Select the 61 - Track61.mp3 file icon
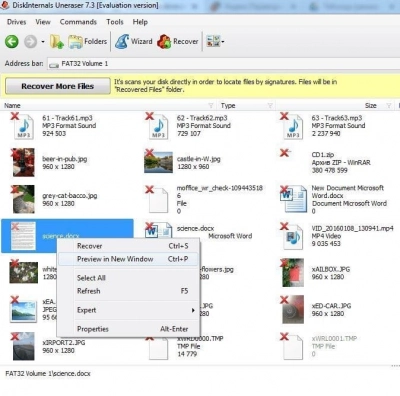This screenshot has height=396, width=400. (x=23, y=127)
